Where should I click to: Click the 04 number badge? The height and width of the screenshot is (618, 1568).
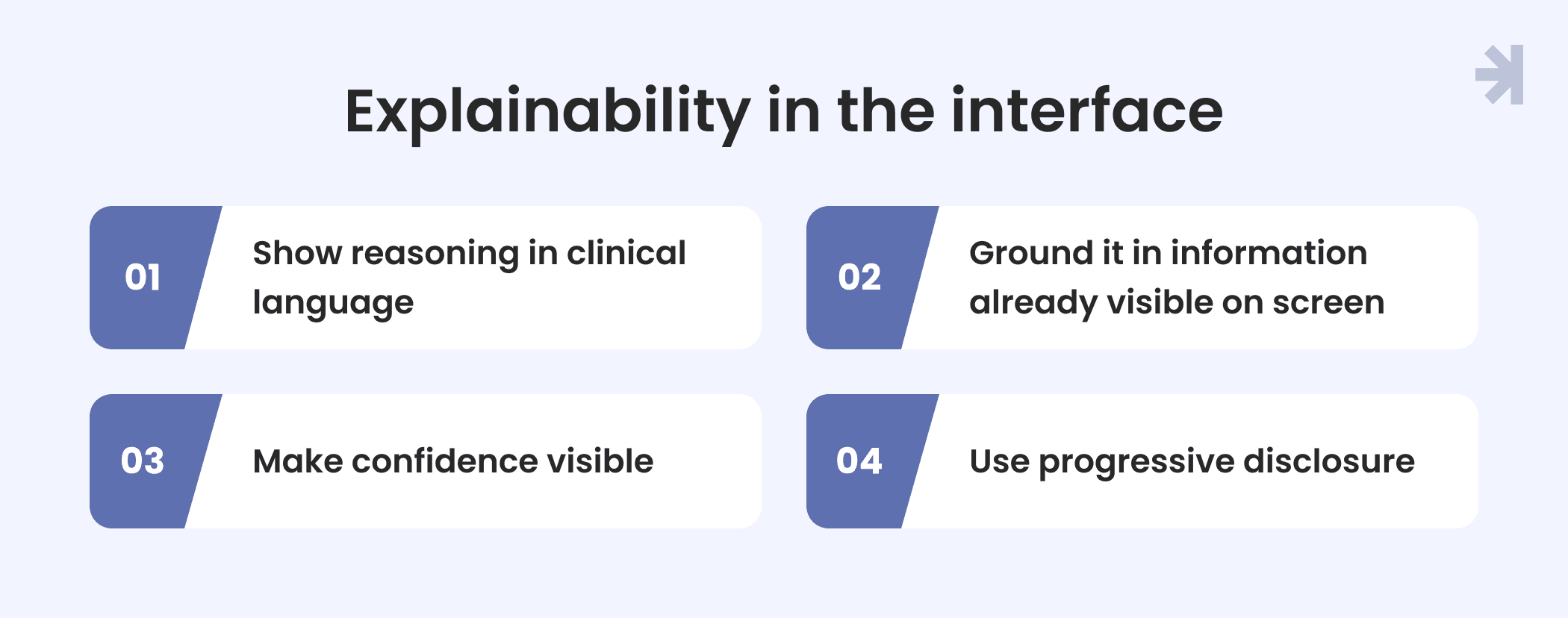click(x=860, y=461)
